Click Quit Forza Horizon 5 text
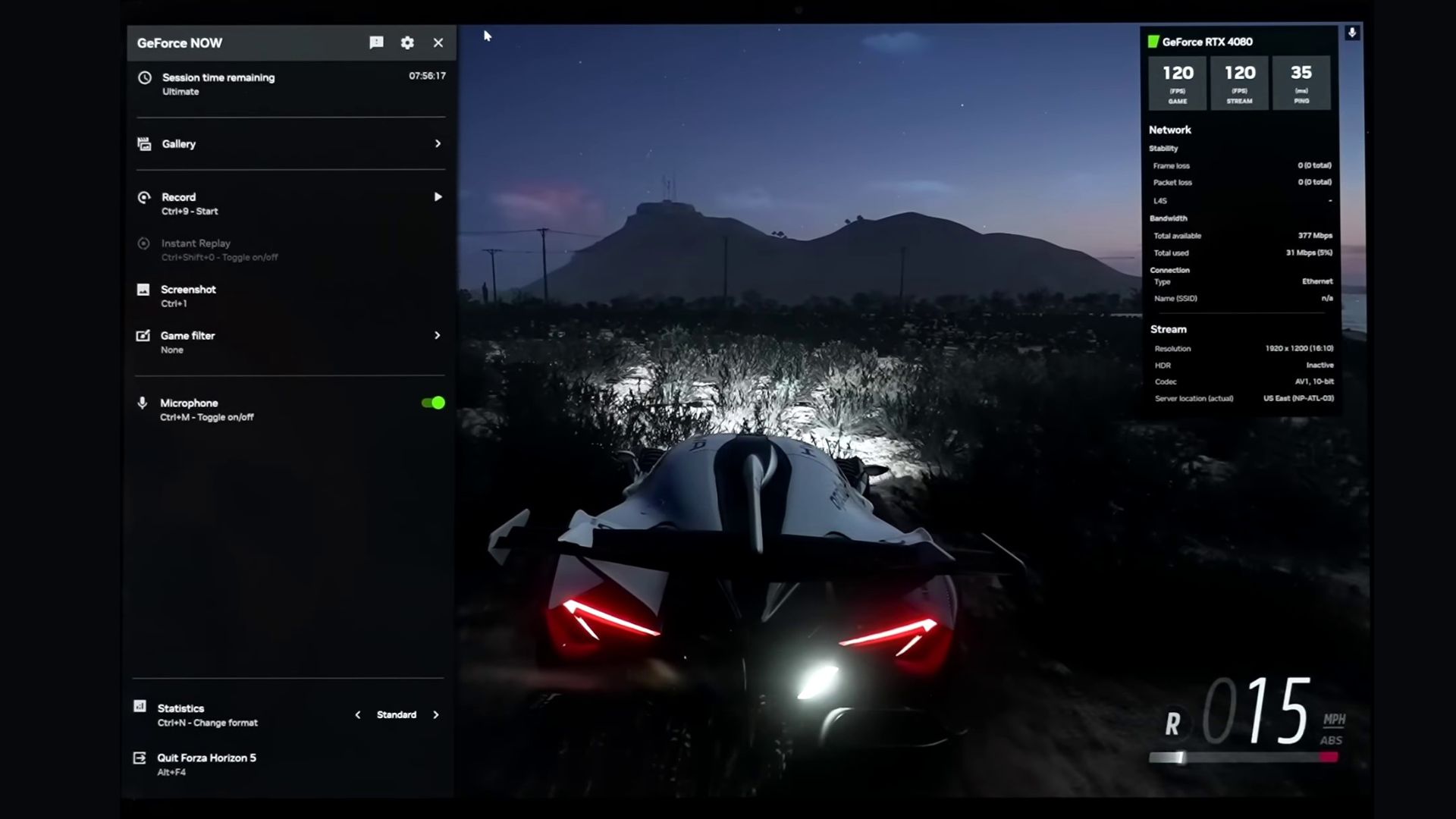 click(206, 758)
